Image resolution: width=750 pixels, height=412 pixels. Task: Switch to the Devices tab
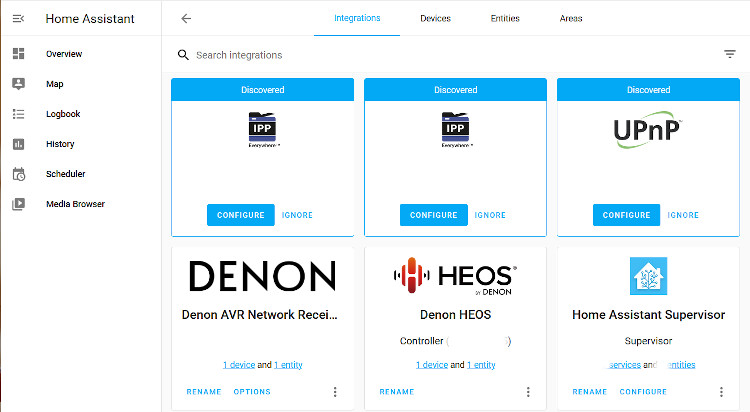435,18
